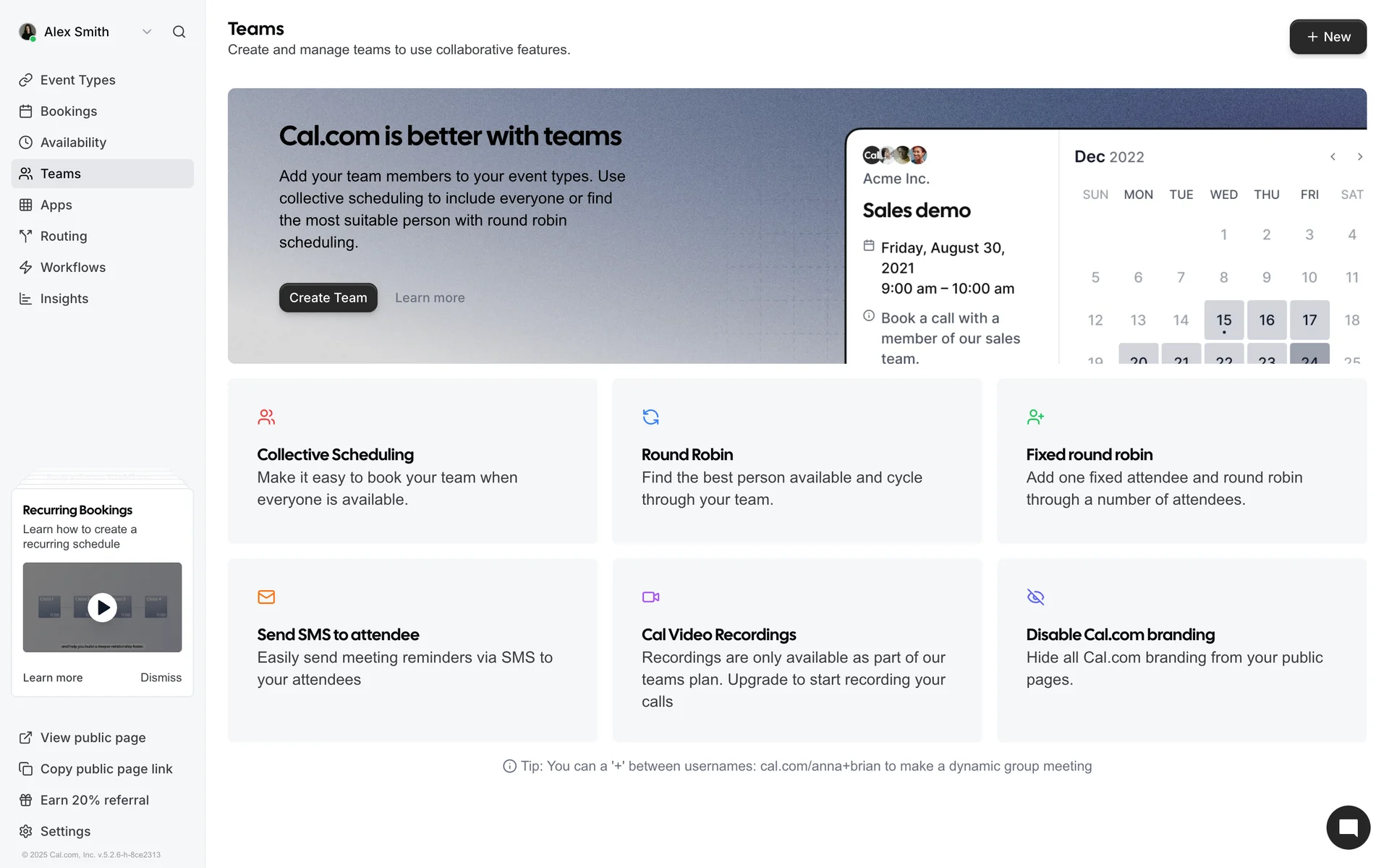Click the Availability clock icon
Screen dimensions: 1389x868
pos(26,142)
